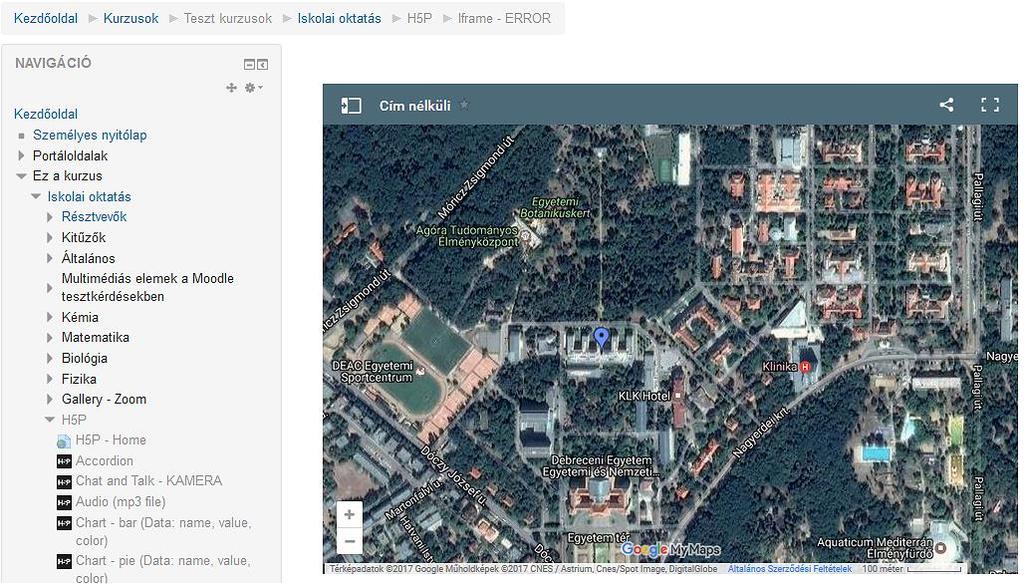Click the Klinika hospital marker
1024x584 pixels.
click(805, 367)
